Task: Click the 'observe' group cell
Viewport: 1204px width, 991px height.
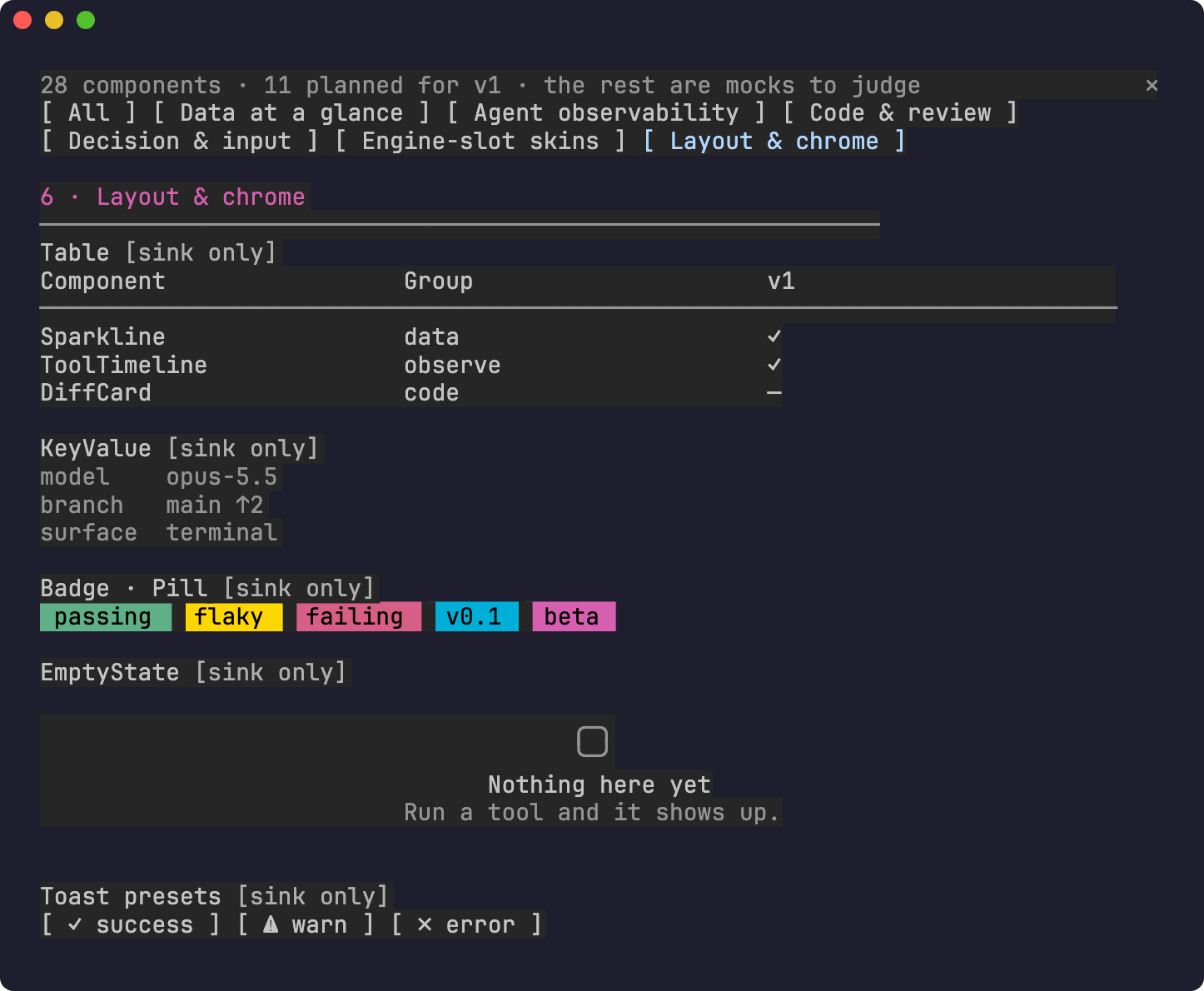Action: (453, 365)
